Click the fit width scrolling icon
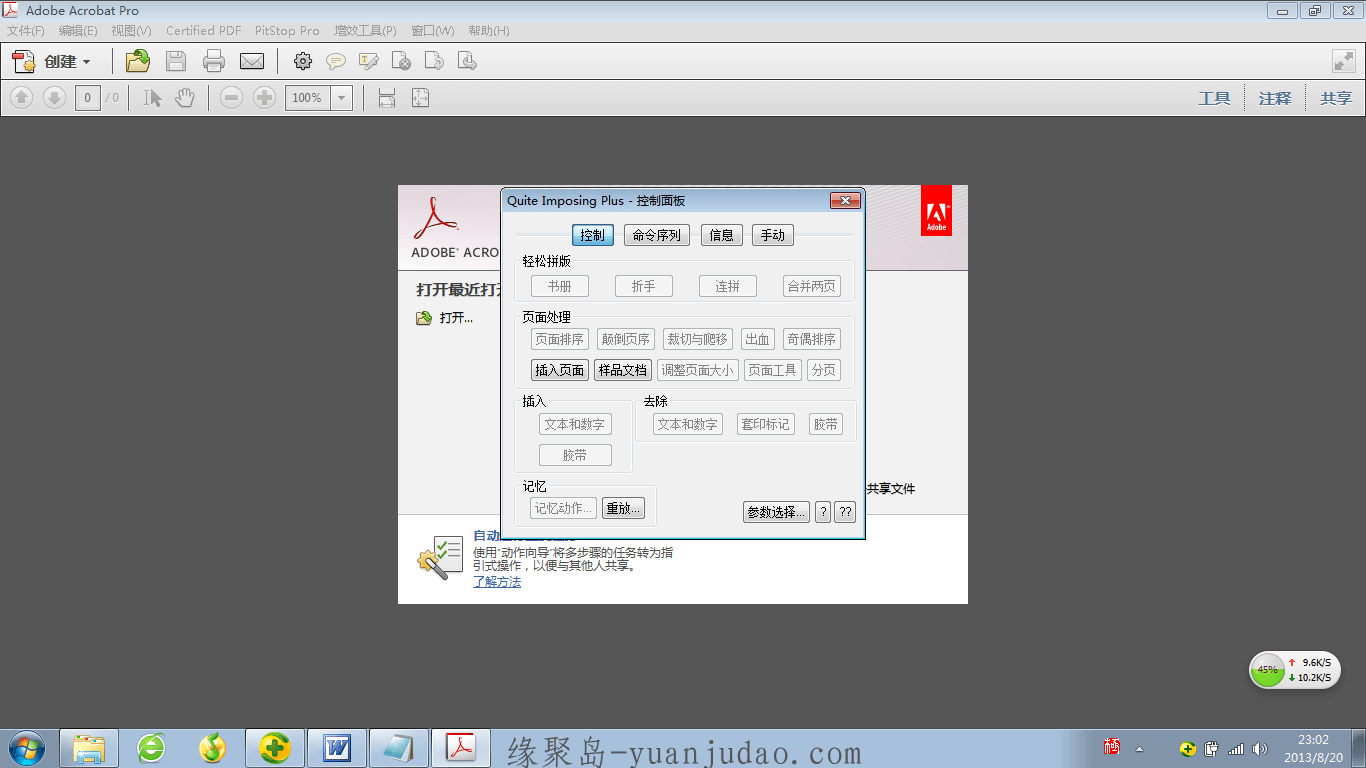 [387, 98]
